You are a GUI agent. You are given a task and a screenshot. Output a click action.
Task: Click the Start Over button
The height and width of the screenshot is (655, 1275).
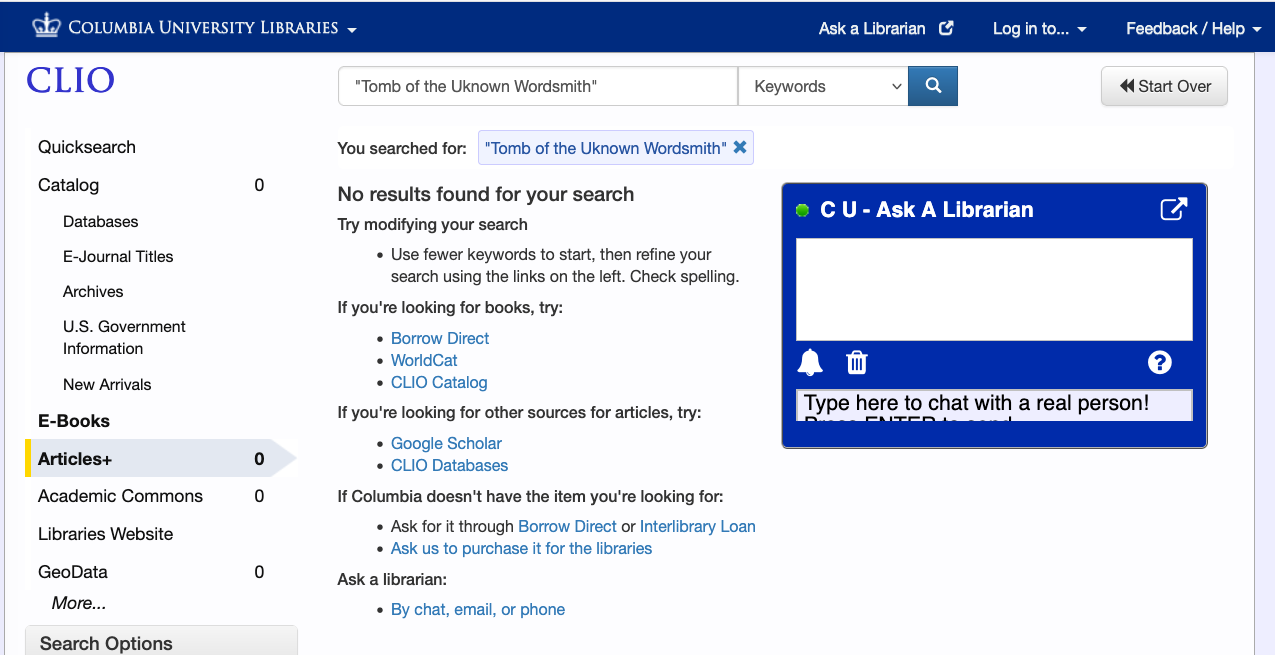1164,86
